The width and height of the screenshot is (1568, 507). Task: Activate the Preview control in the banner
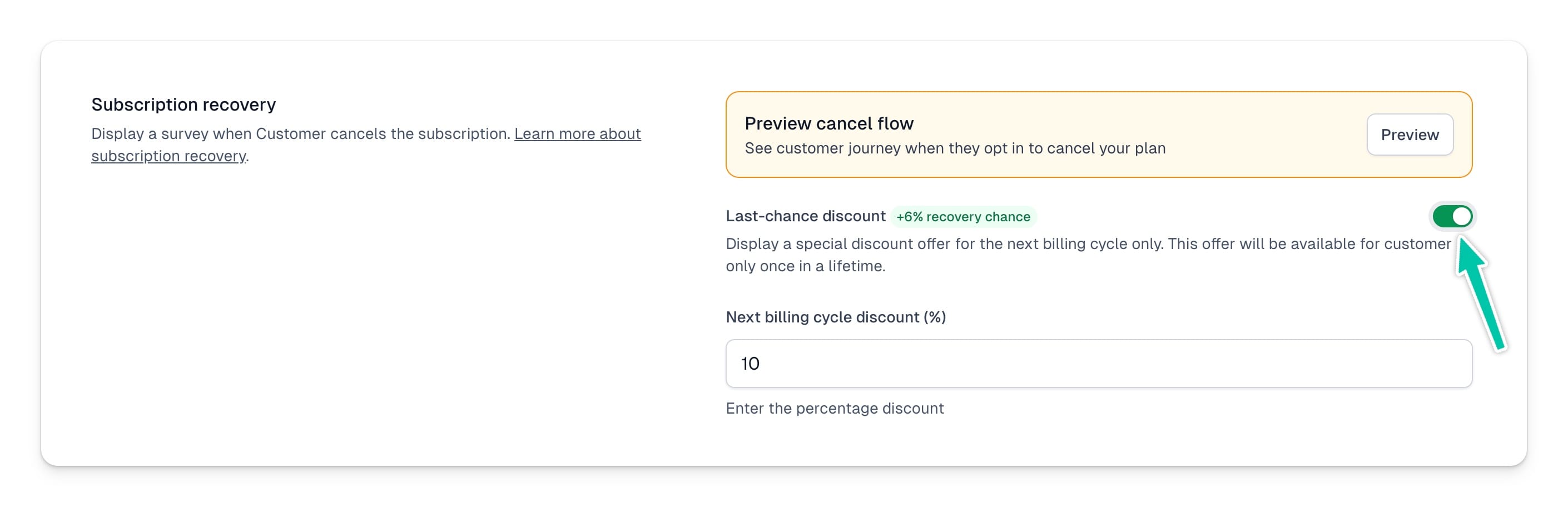[x=1409, y=135]
